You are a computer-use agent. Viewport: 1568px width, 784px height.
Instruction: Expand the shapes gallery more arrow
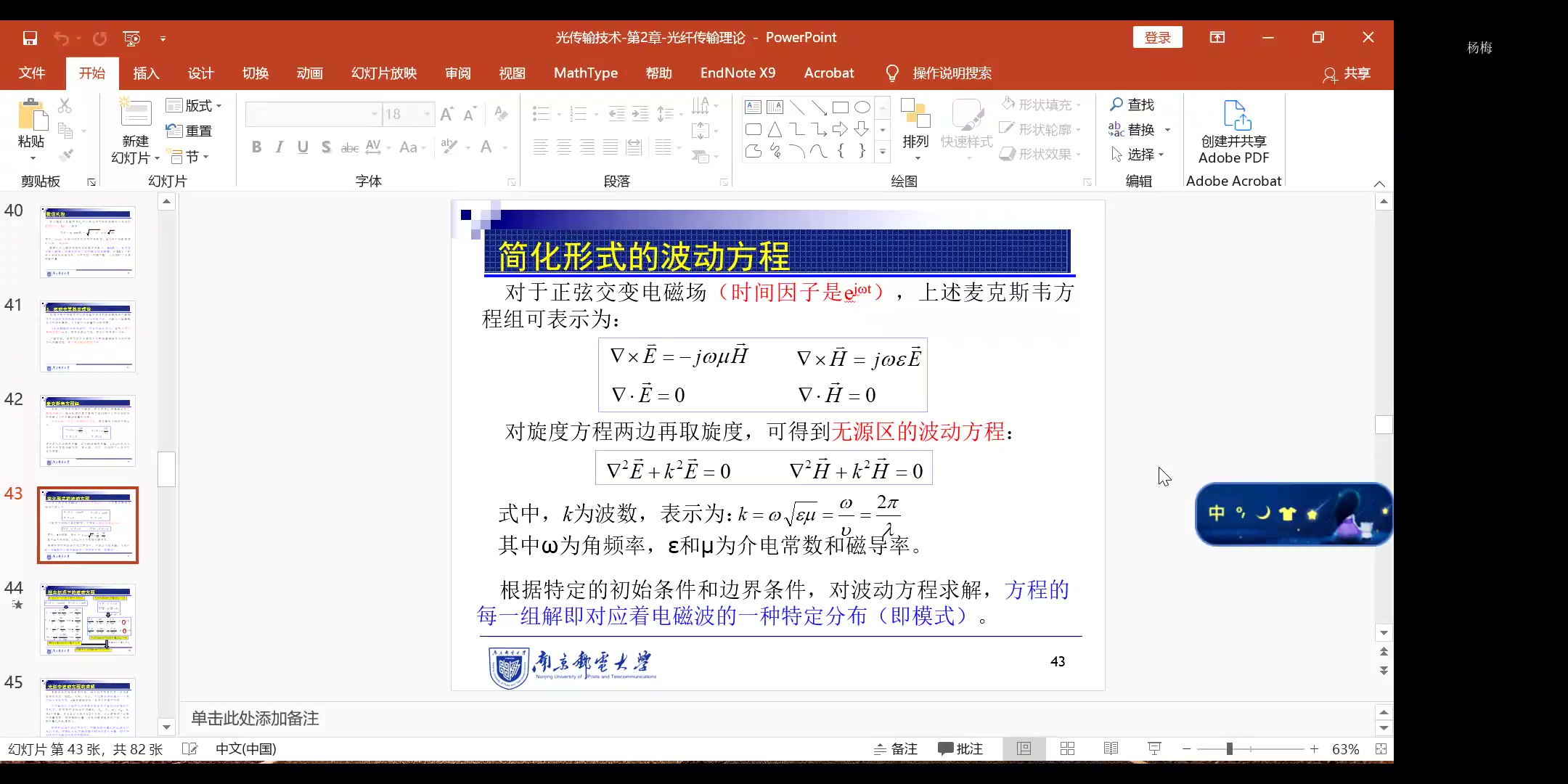click(883, 152)
